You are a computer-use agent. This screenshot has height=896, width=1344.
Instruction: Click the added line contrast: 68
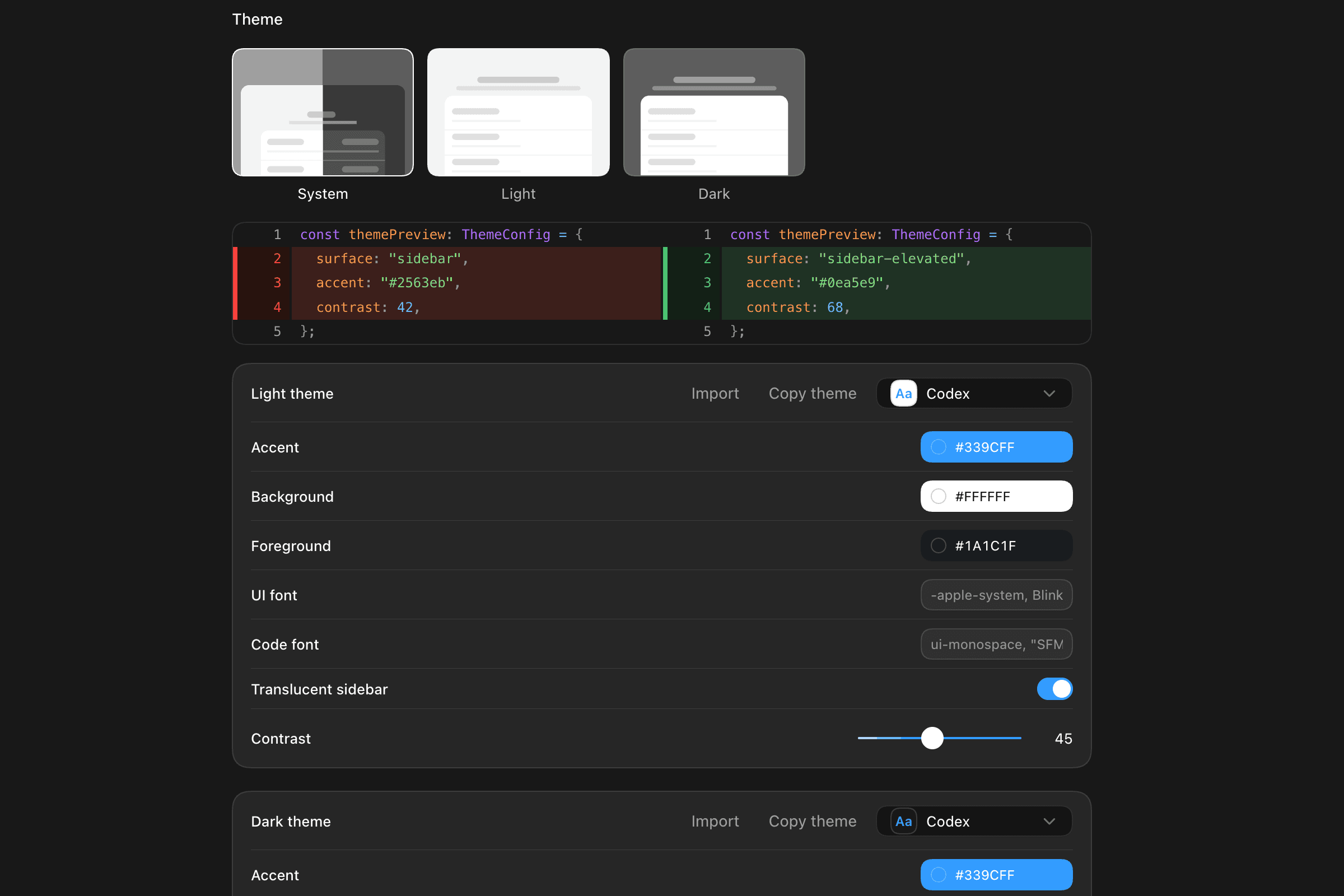click(877, 307)
